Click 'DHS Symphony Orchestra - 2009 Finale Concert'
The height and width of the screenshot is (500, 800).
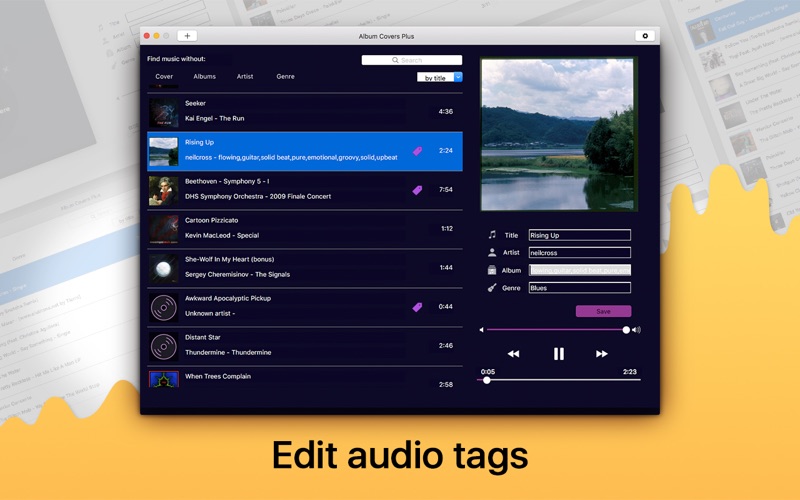pyautogui.click(x=258, y=196)
